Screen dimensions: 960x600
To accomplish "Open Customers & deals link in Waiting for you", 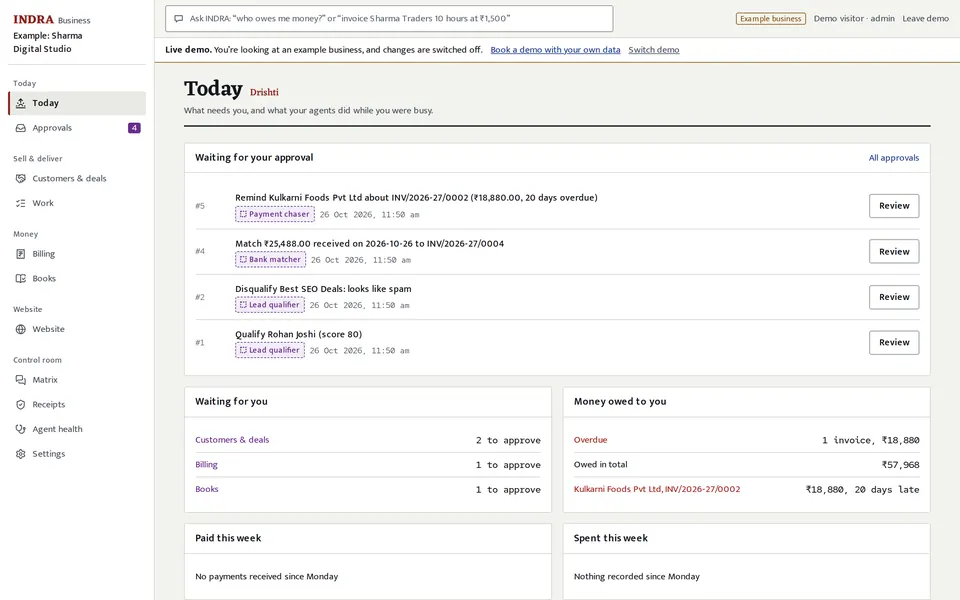I will [x=232, y=440].
